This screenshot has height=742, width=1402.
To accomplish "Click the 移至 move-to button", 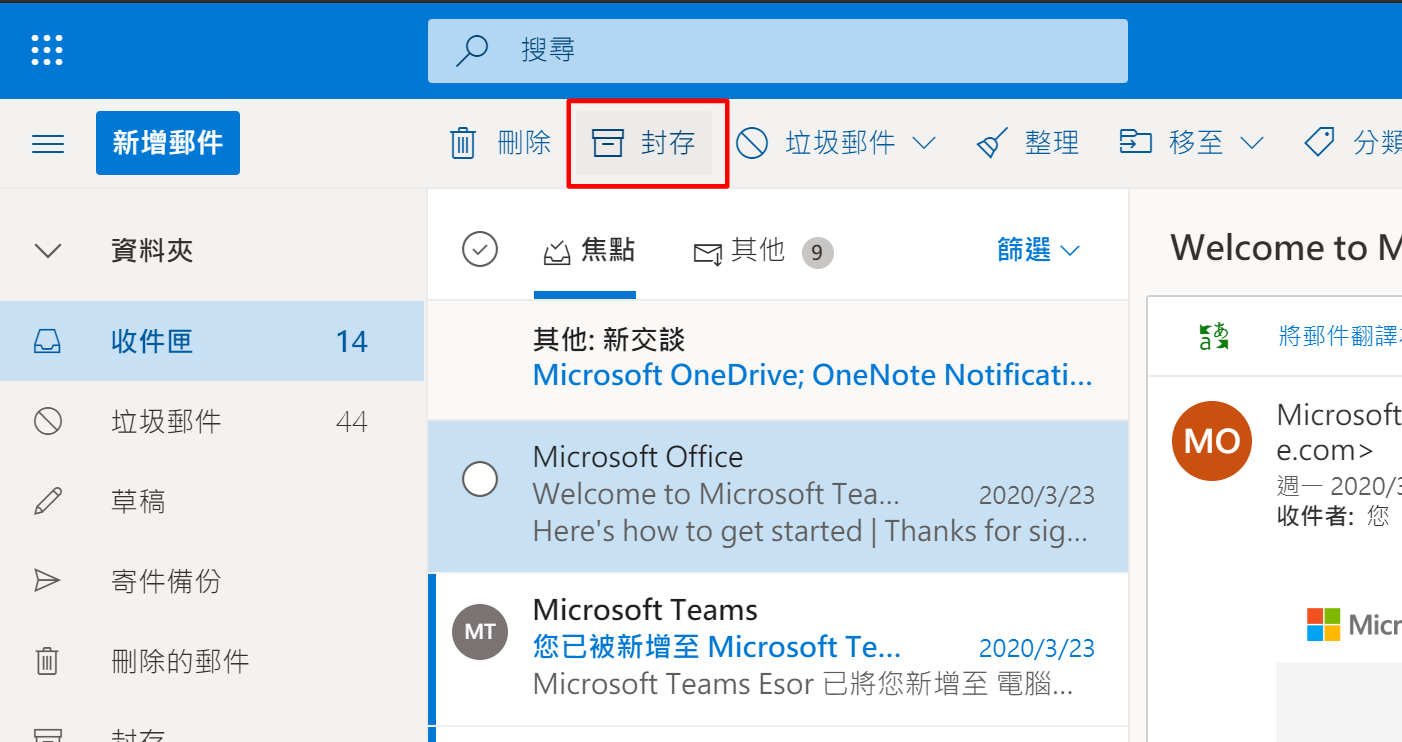I will tap(1171, 143).
